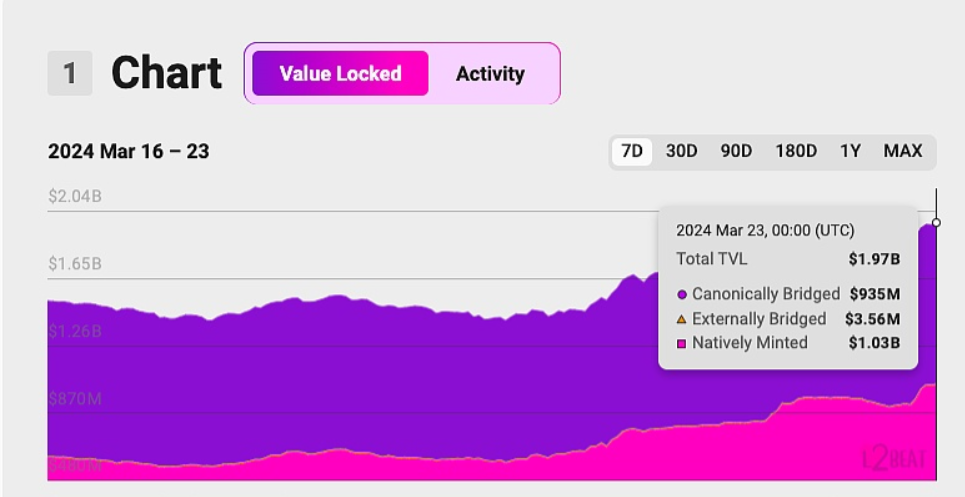965x497 pixels.
Task: Click the orange Externally Bridged triangle icon
Action: (682, 319)
